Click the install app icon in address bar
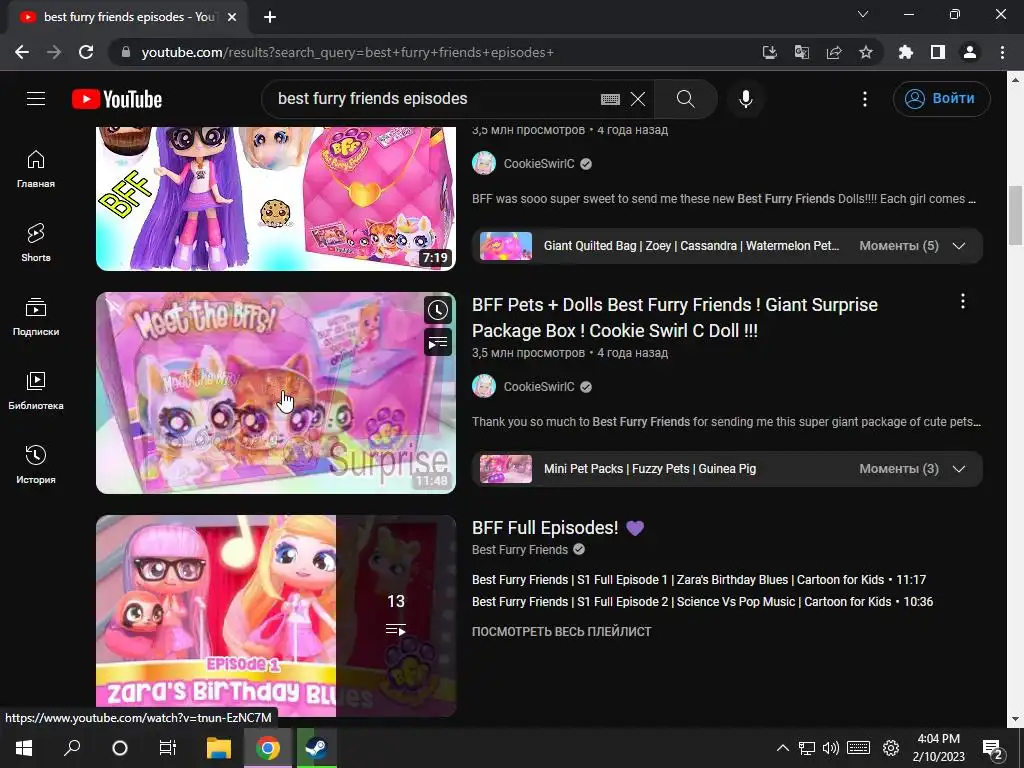1024x768 pixels. (770, 52)
